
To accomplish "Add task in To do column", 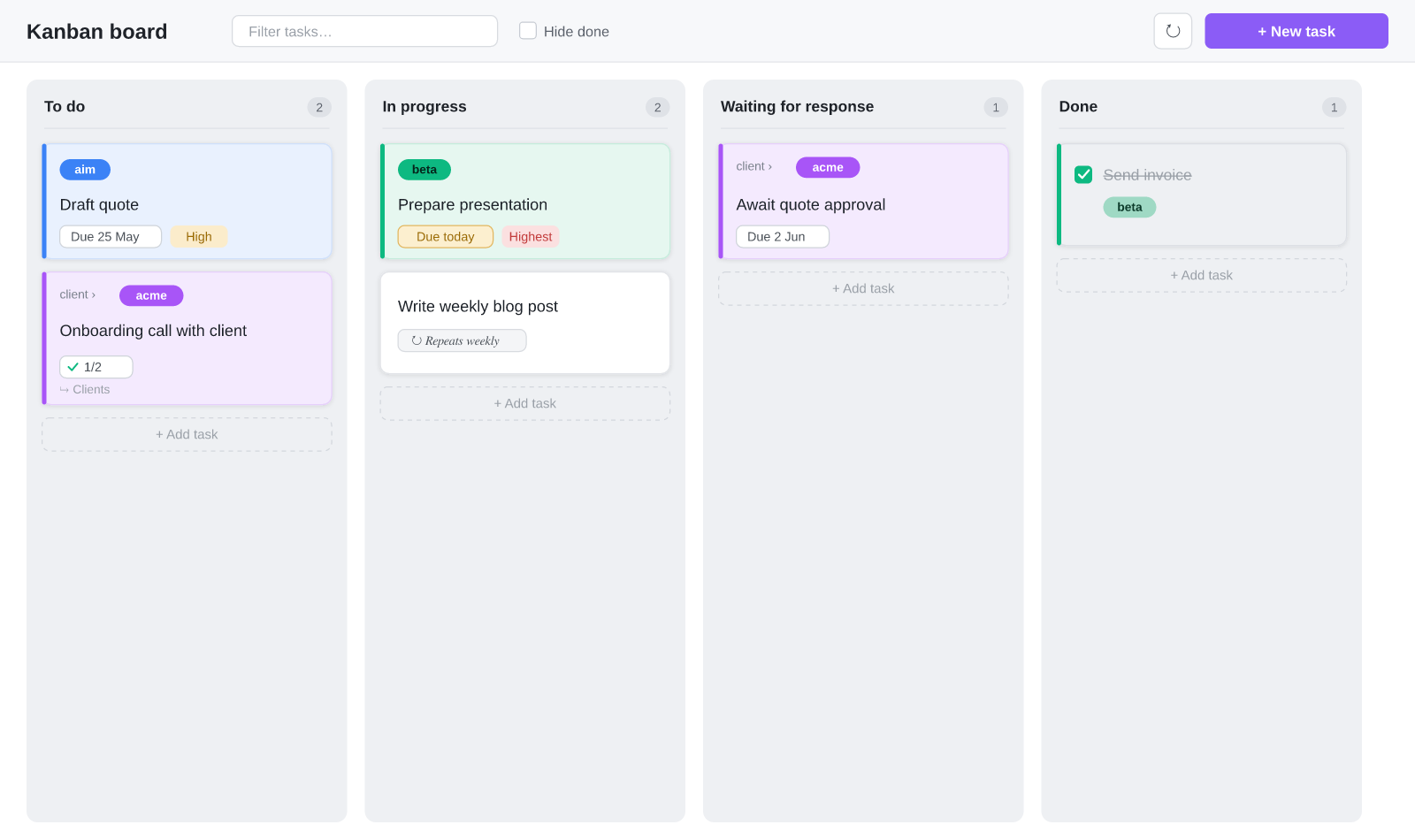I will coord(187,434).
